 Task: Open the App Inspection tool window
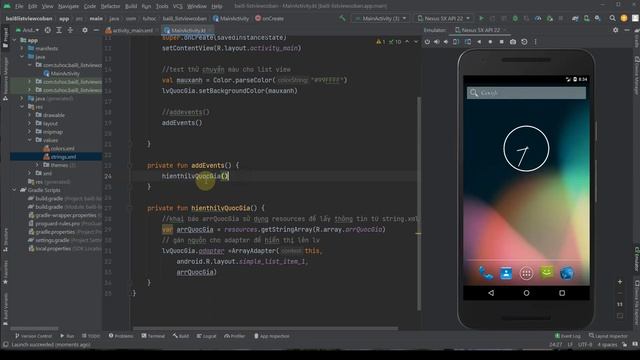[272, 336]
